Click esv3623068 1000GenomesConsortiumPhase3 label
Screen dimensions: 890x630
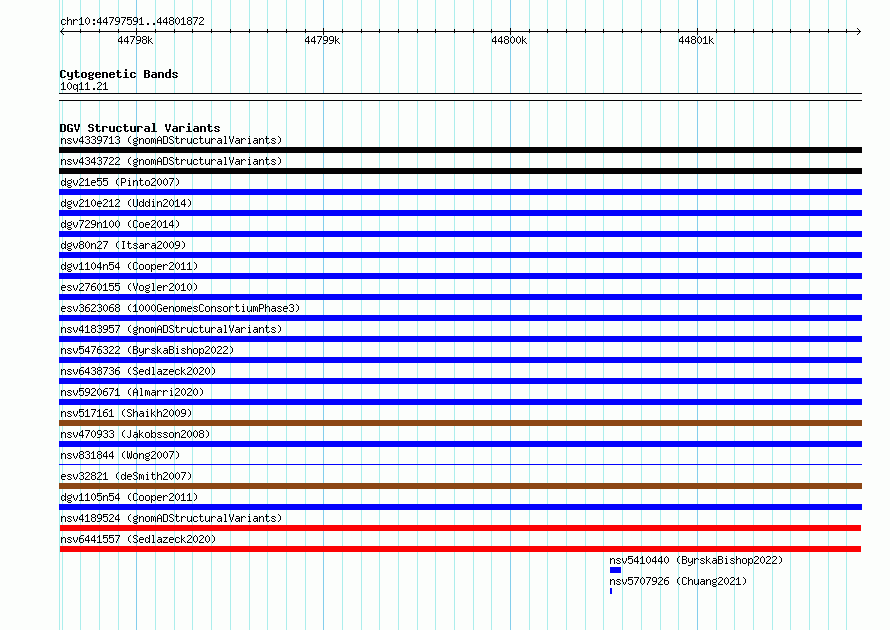180,308
